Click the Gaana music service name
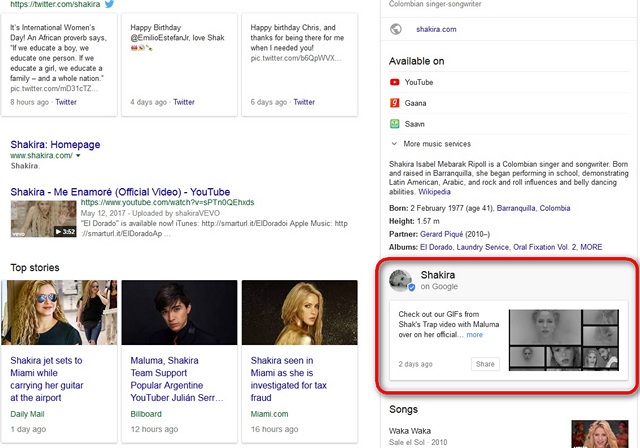 (x=415, y=103)
